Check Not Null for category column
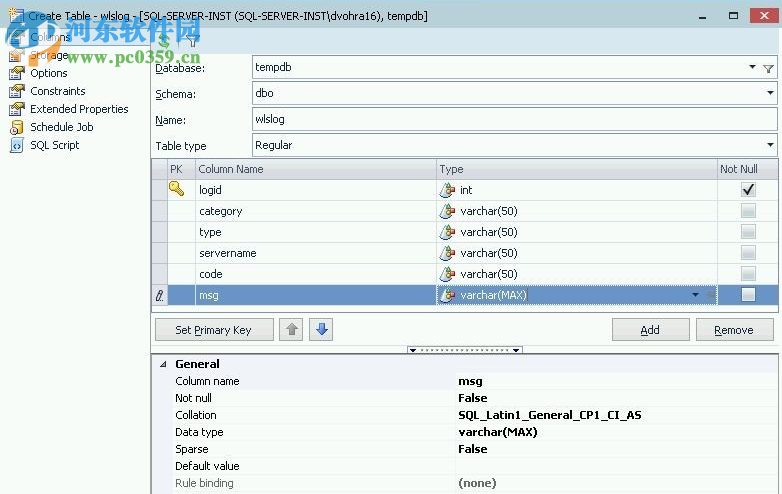782x494 pixels. pyautogui.click(x=748, y=211)
